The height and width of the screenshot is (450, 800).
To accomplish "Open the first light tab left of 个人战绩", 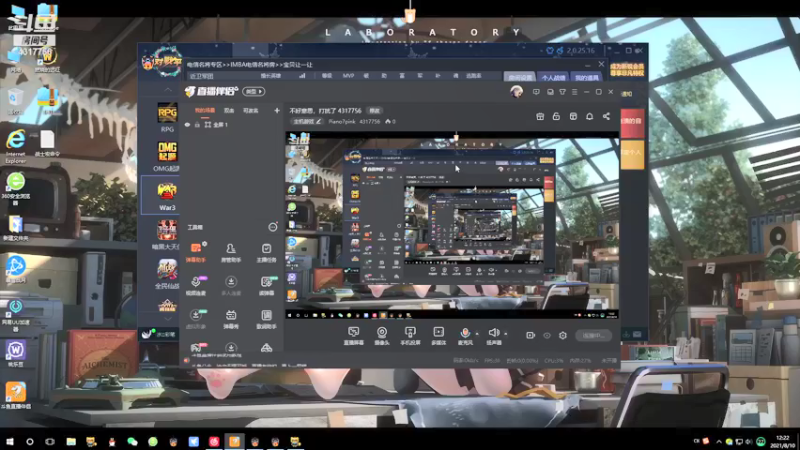I will (520, 77).
